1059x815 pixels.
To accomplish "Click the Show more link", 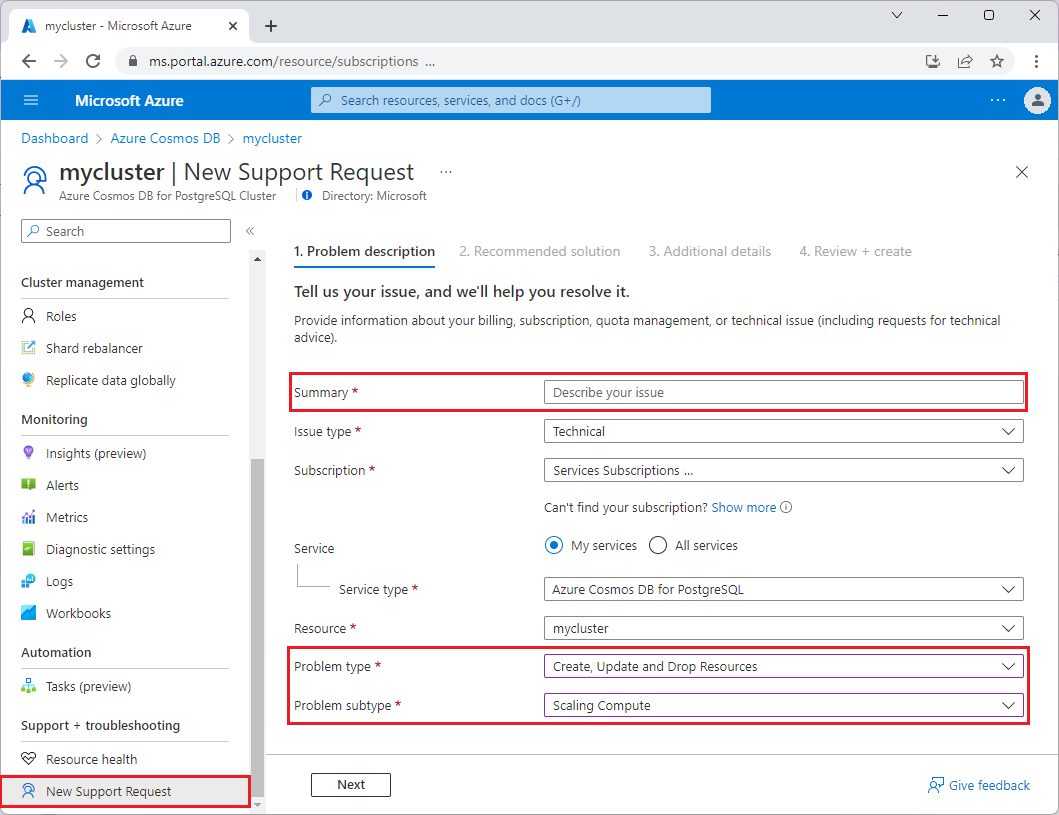I will tap(744, 507).
